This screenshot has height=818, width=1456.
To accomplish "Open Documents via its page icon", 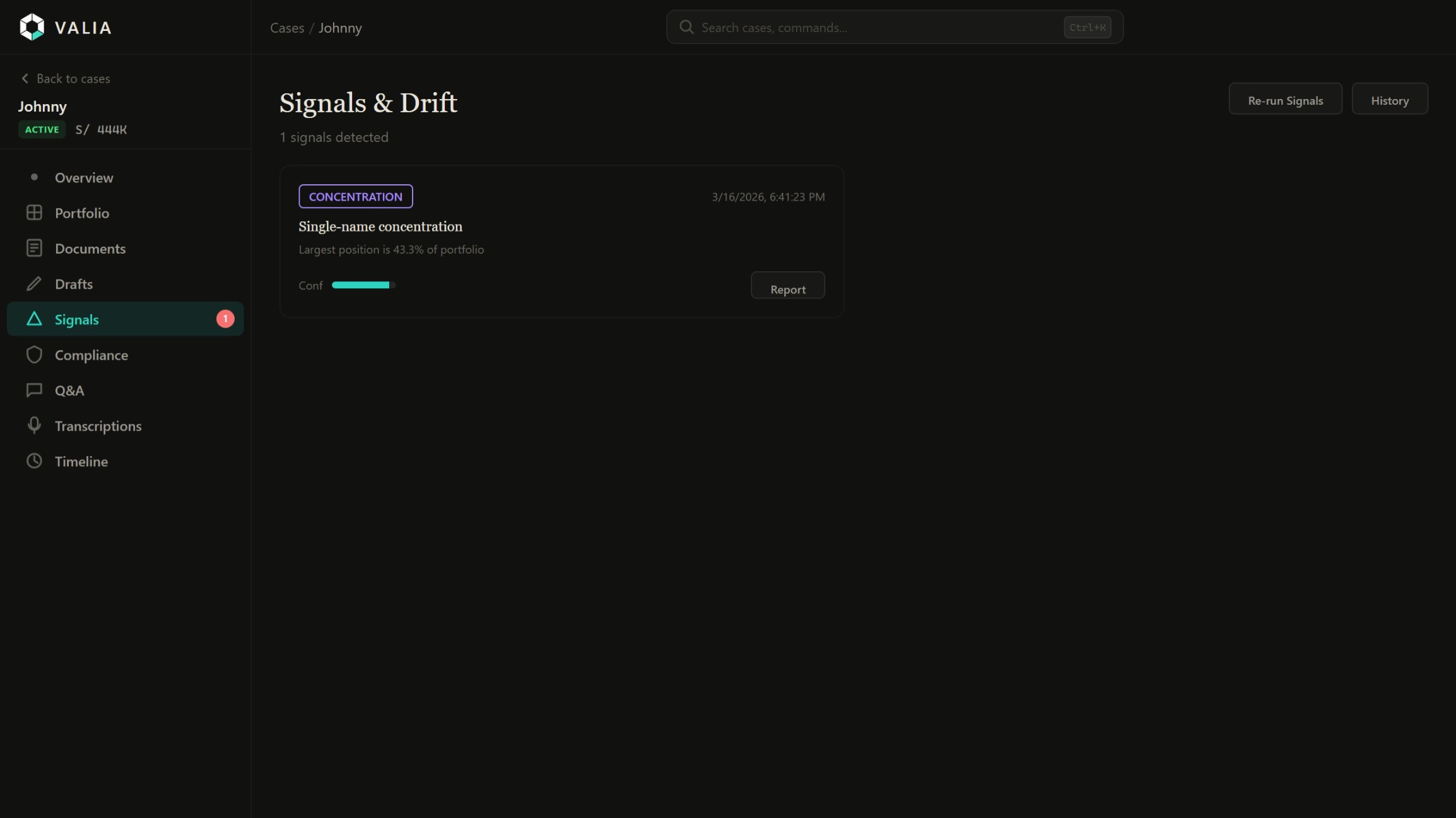I will (x=34, y=248).
